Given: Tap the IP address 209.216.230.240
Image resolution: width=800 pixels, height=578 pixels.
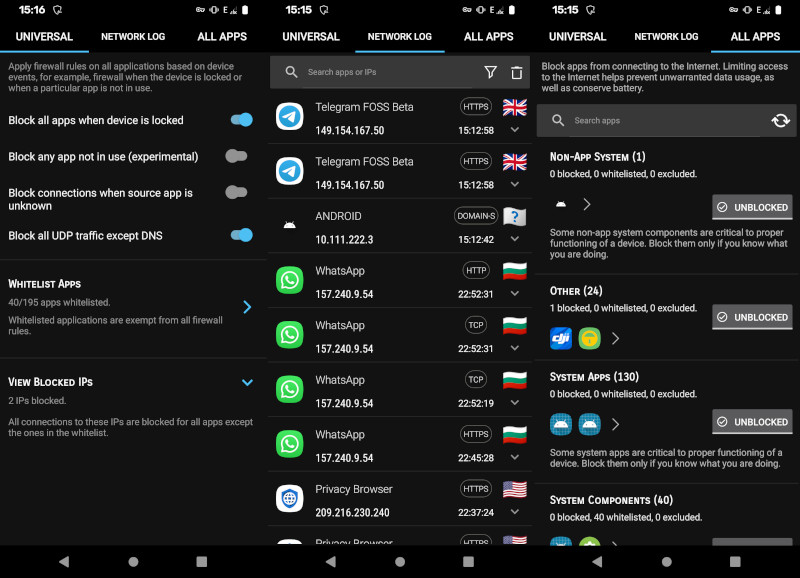Looking at the screenshot, I should (x=352, y=513).
